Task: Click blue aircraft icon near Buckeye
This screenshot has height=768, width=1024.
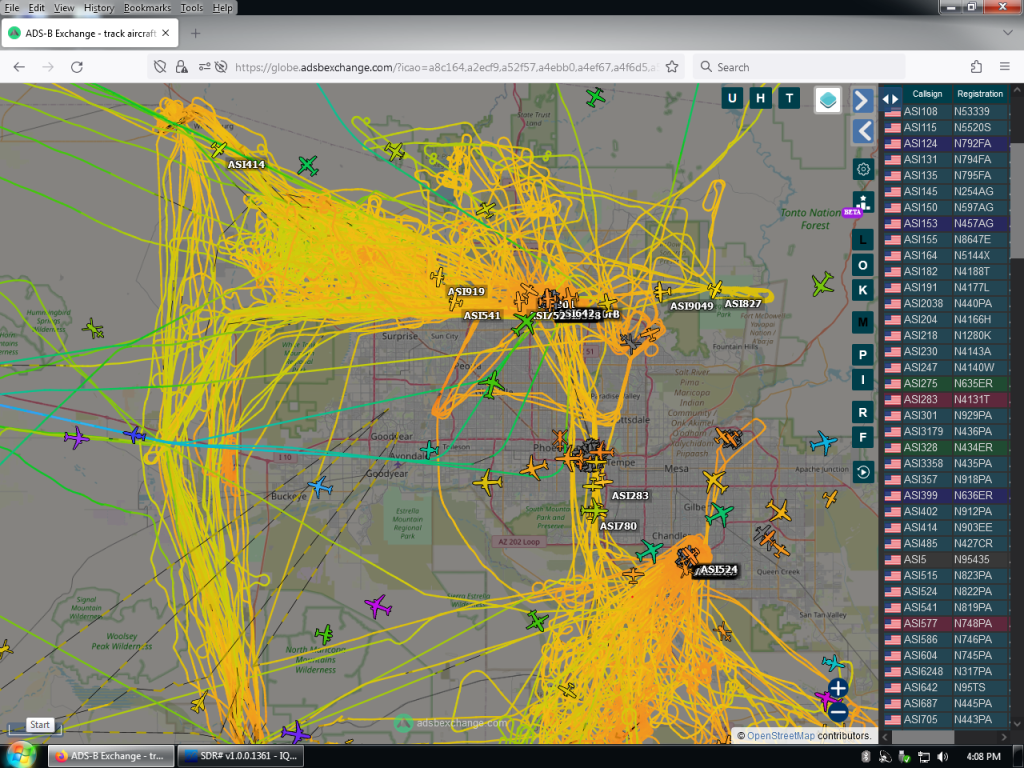Action: pyautogui.click(x=320, y=487)
